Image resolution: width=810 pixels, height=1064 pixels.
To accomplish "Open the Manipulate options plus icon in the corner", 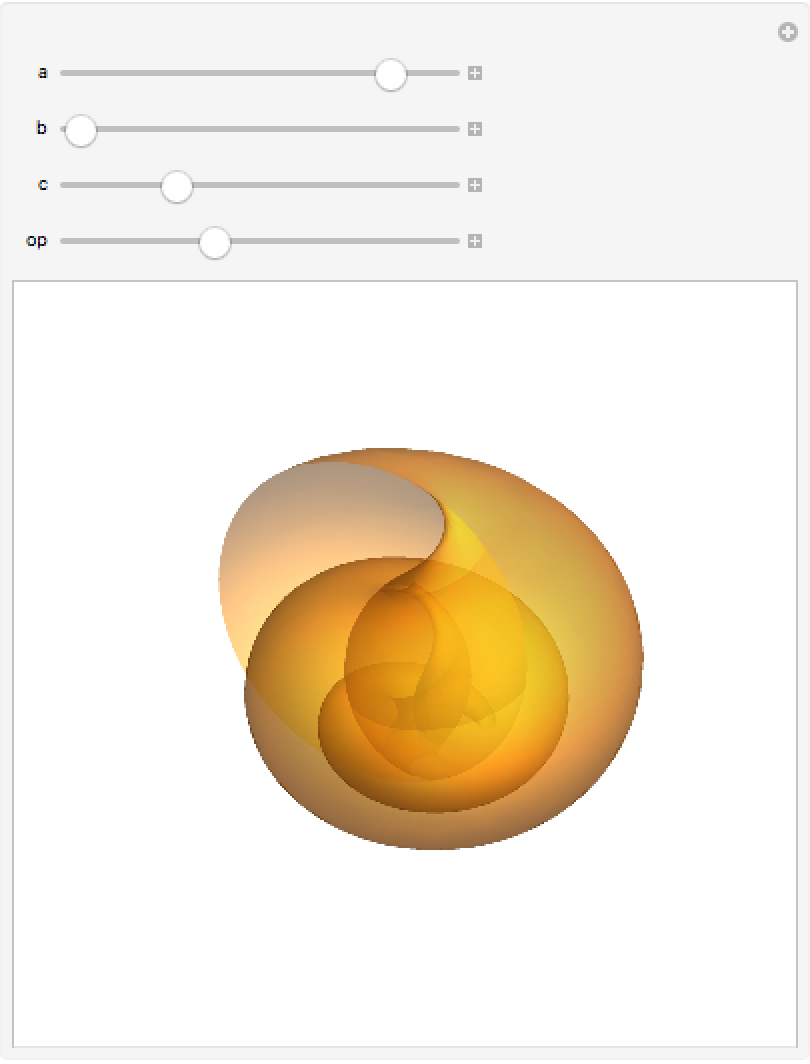I will pyautogui.click(x=788, y=32).
